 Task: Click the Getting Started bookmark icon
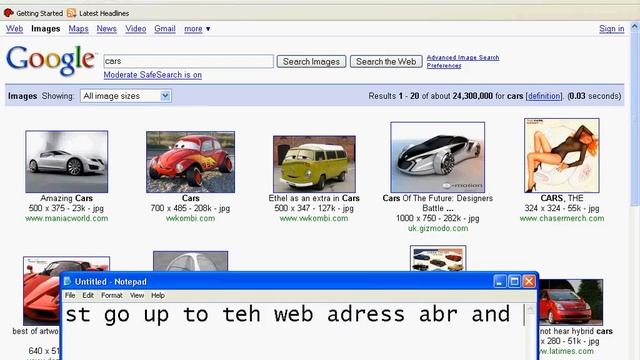(8, 13)
